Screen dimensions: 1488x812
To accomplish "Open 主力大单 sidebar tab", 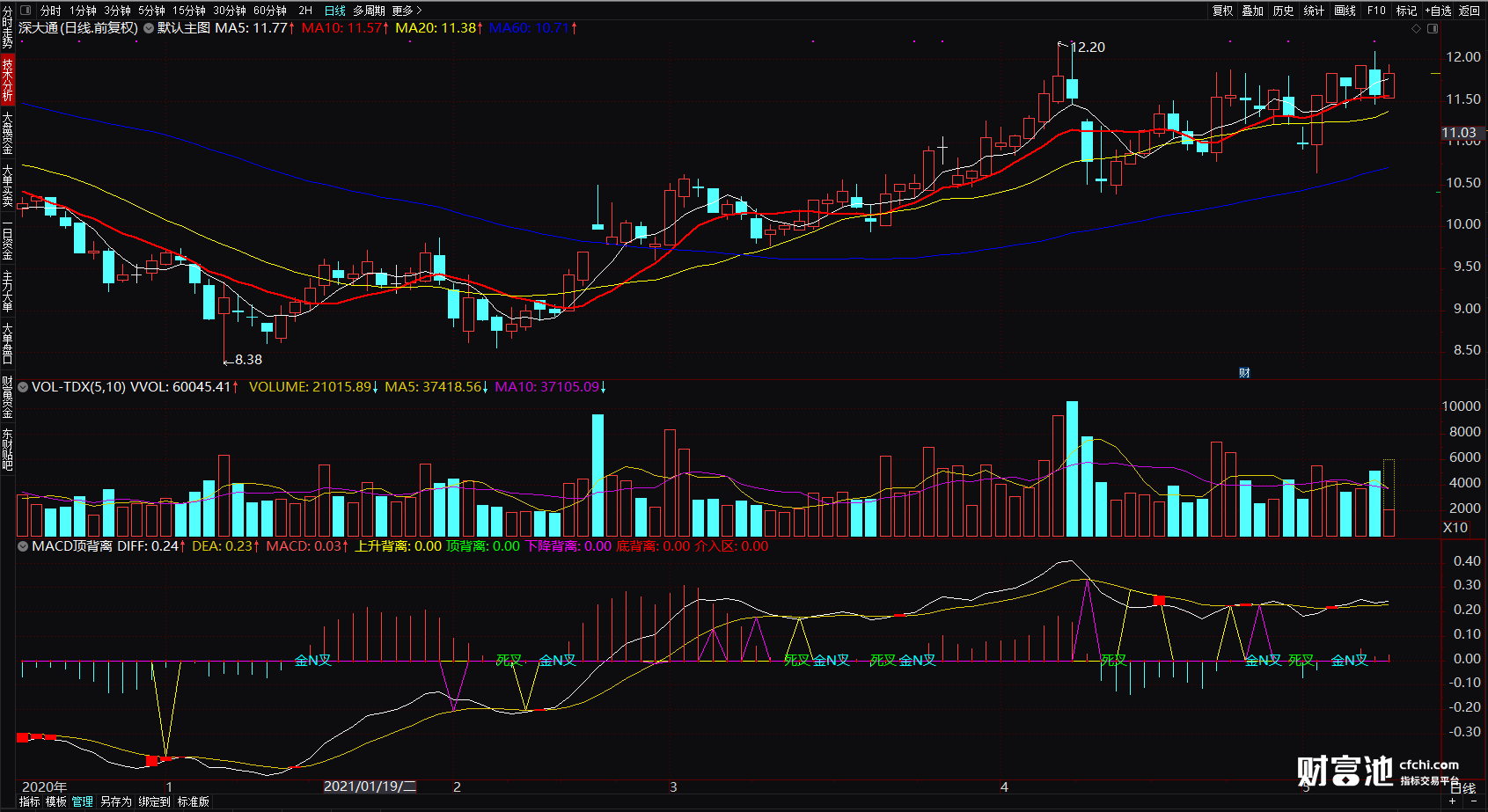I will click(7, 290).
